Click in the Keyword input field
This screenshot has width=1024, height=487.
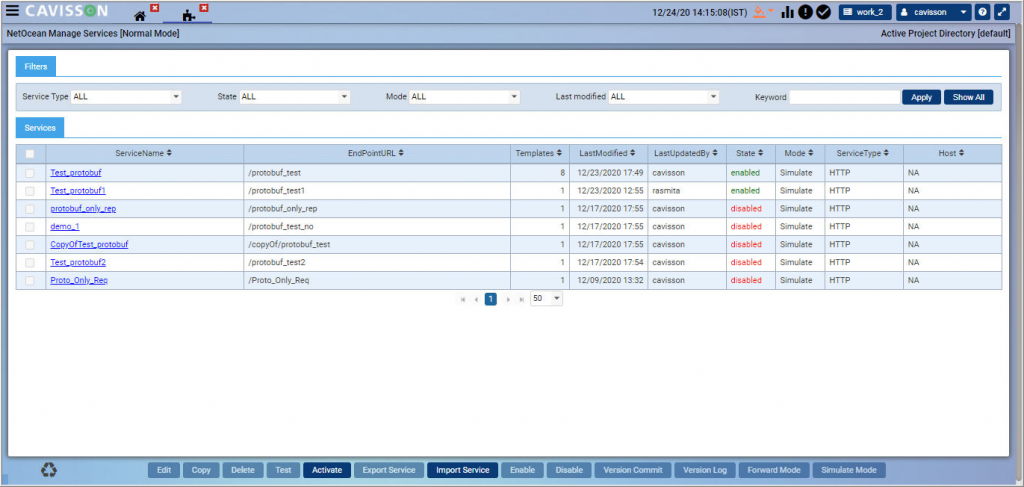click(x=844, y=97)
